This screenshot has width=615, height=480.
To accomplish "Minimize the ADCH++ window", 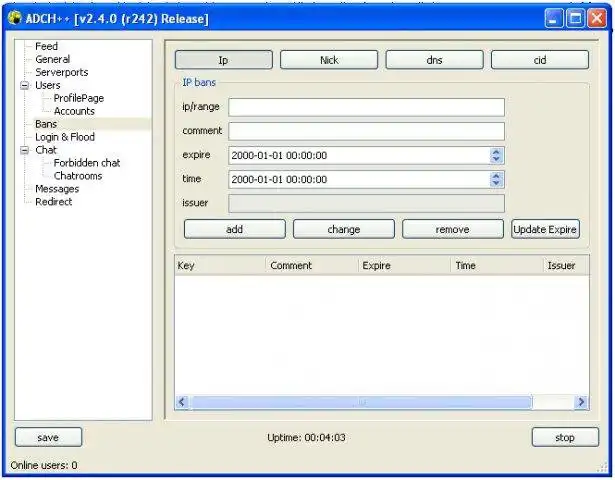I will coord(554,18).
